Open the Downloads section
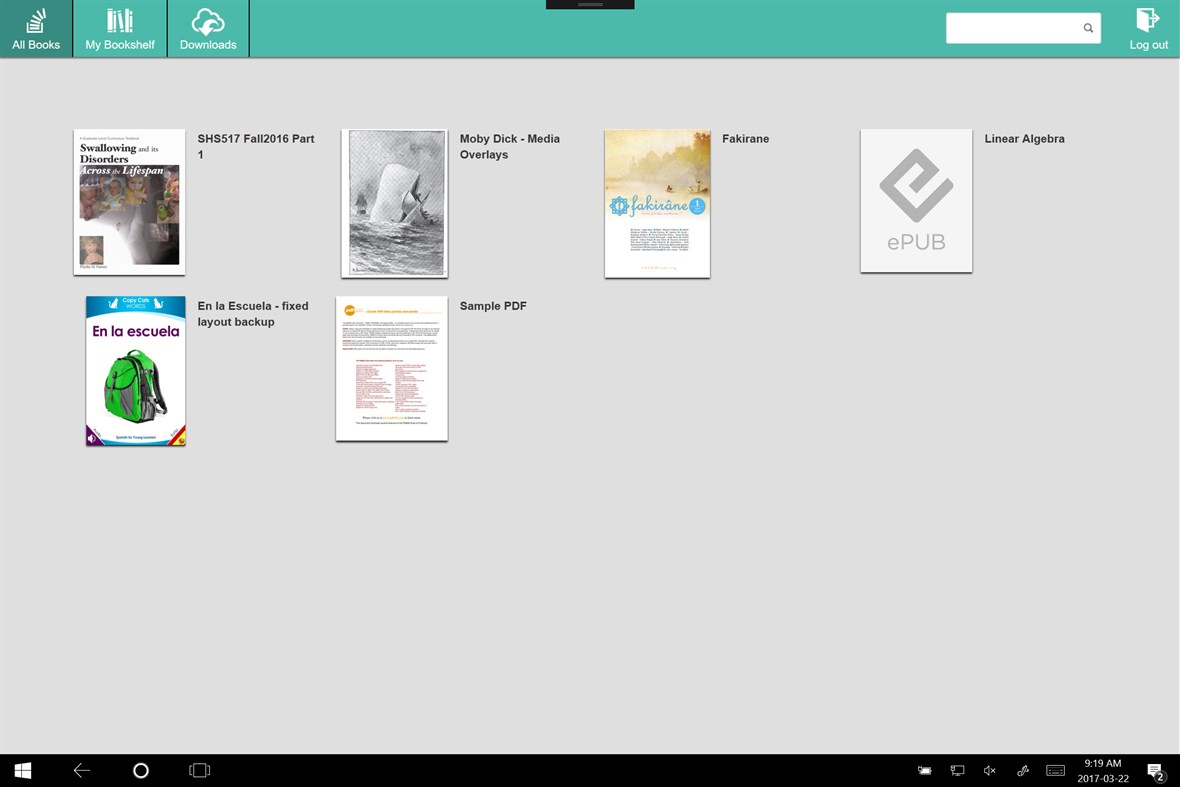 (207, 27)
